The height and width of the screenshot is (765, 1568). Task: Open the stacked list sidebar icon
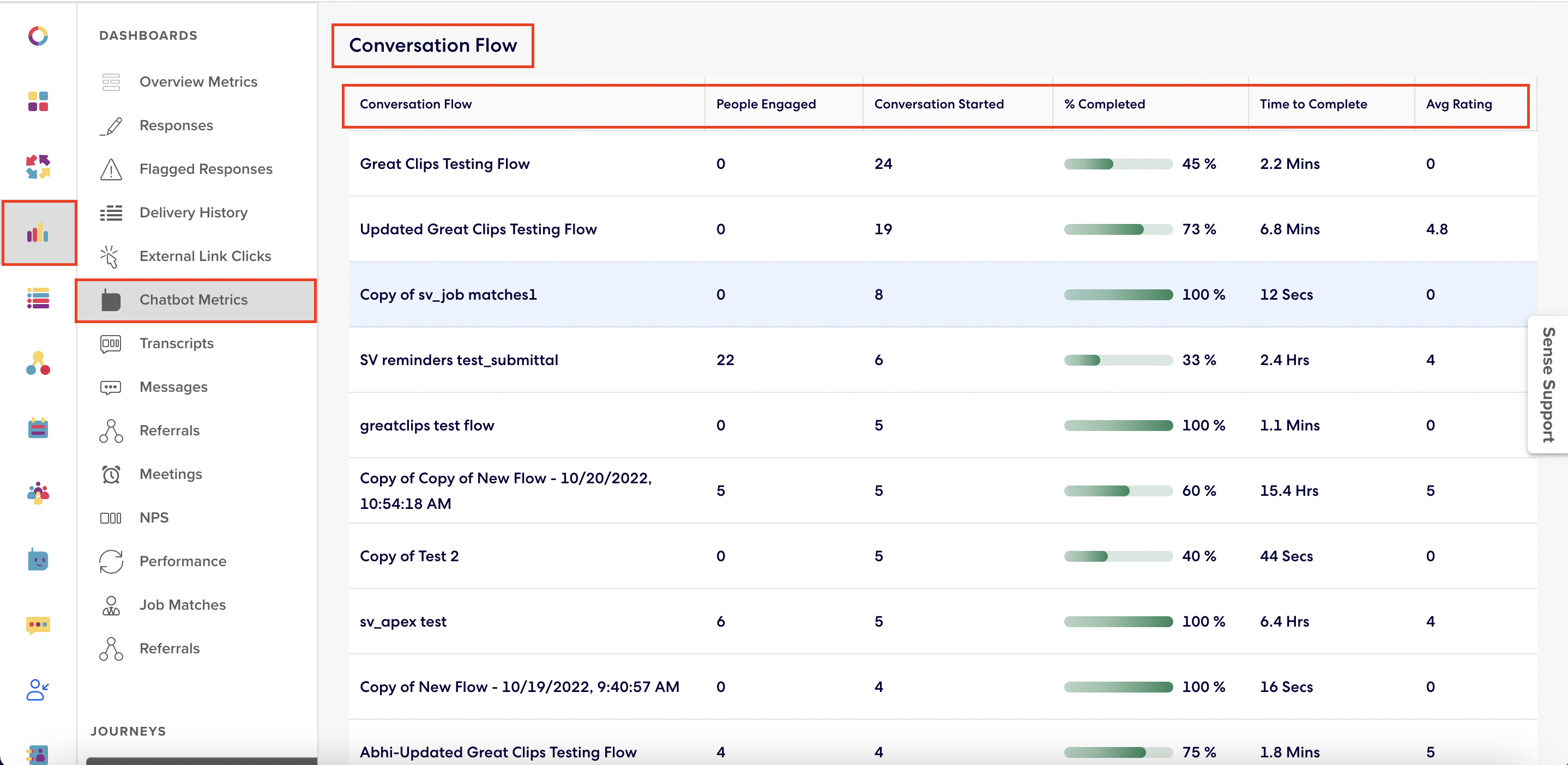(38, 298)
